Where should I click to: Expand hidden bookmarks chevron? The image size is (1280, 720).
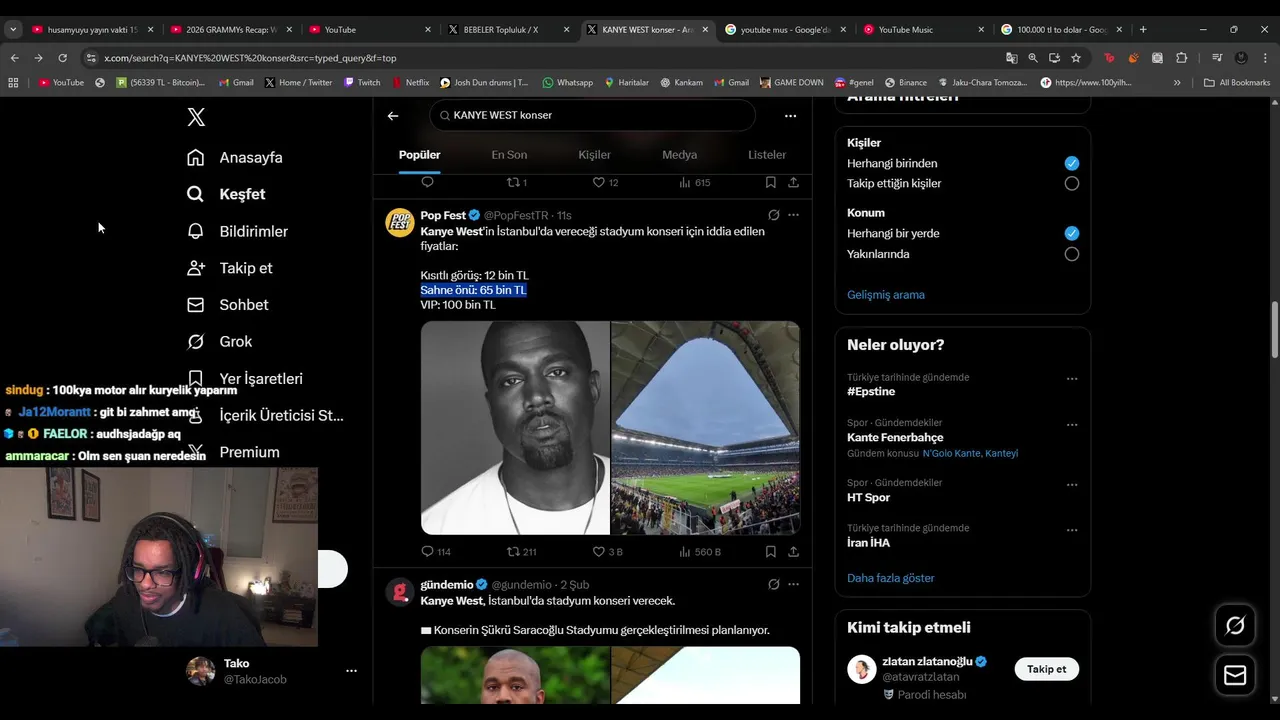coord(1177,83)
